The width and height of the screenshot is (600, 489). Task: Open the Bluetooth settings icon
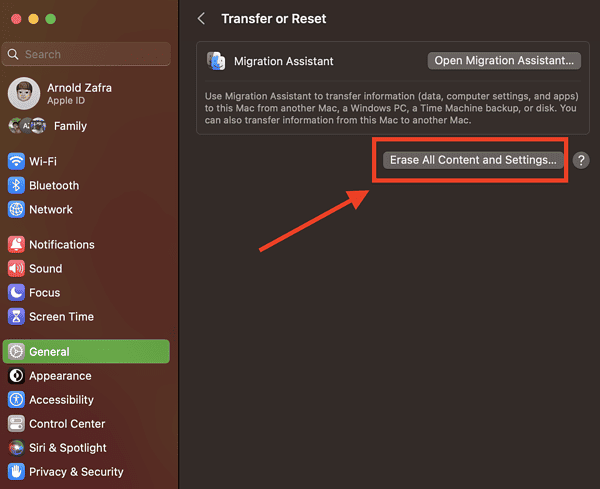16,186
